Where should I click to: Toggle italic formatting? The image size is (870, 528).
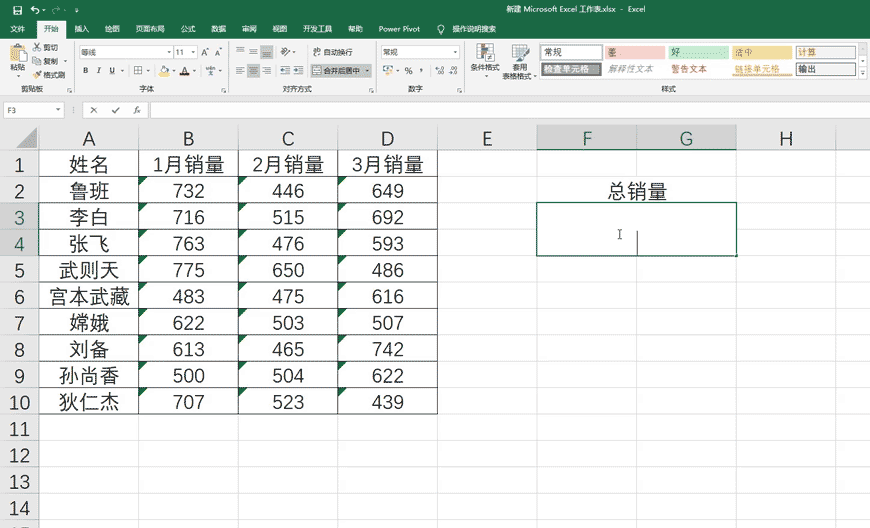click(99, 70)
